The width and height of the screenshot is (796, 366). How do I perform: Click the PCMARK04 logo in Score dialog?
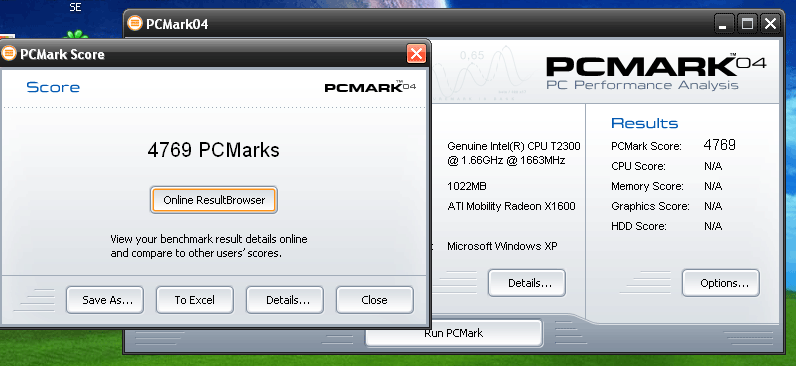tap(370, 86)
